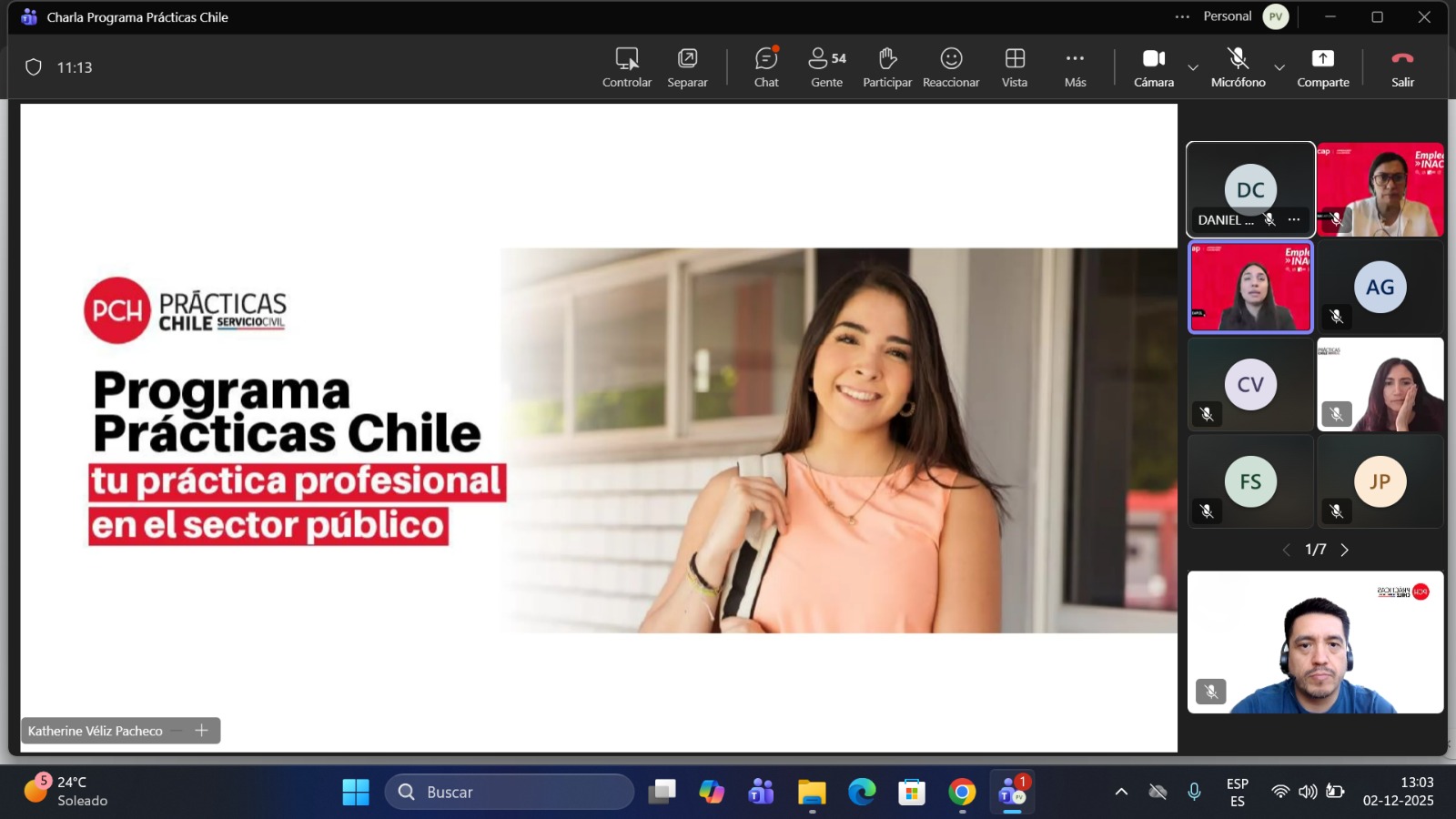Open the Chat panel
The height and width of the screenshot is (819, 1456).
point(766,67)
